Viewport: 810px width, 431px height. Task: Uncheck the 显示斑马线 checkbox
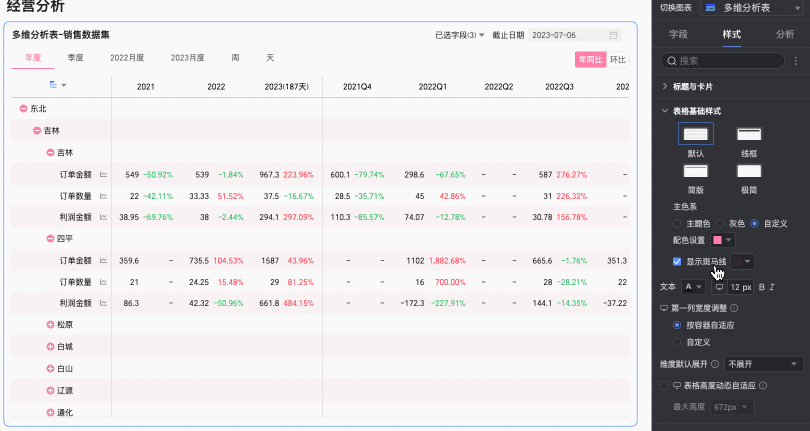(677, 261)
